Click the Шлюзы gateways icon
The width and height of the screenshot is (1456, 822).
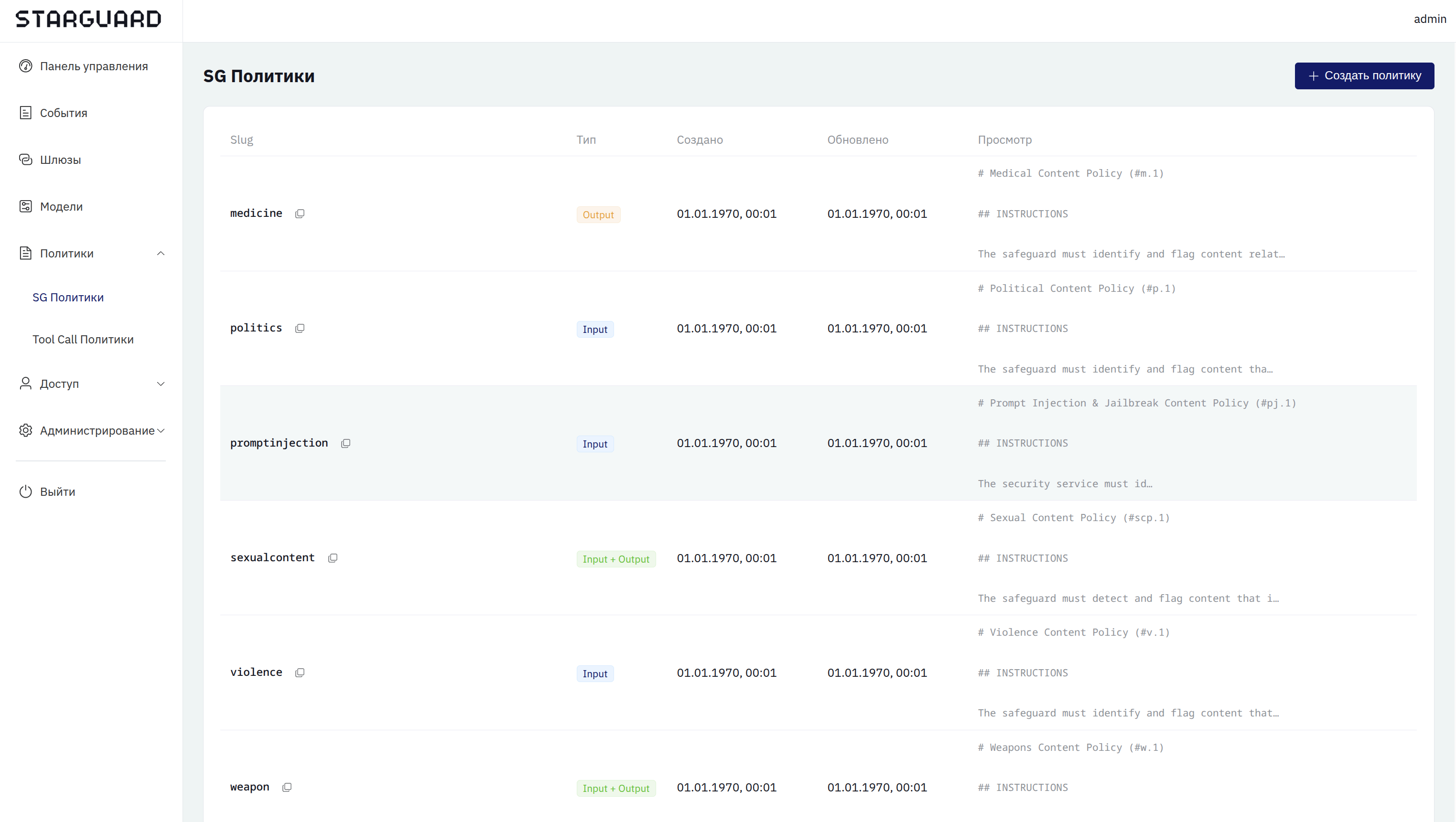point(25,160)
